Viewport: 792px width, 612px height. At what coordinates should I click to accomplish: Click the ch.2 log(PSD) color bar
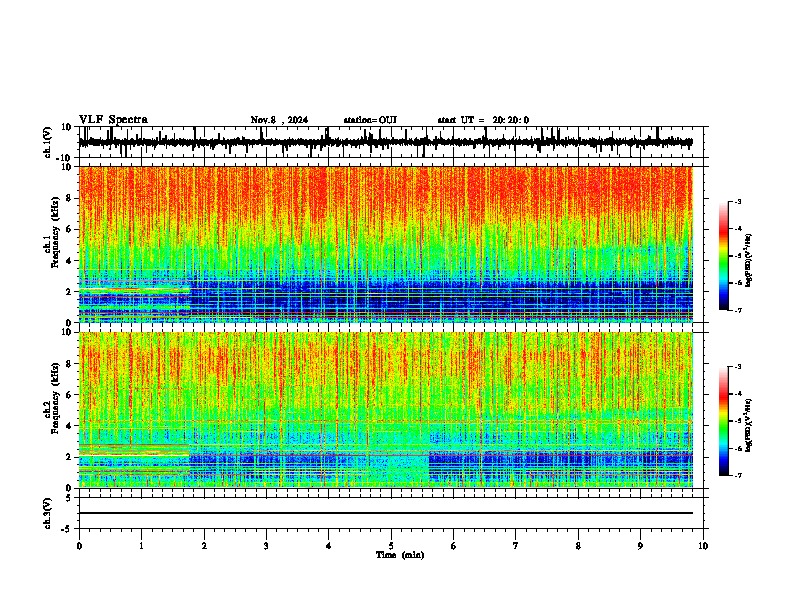(x=723, y=421)
